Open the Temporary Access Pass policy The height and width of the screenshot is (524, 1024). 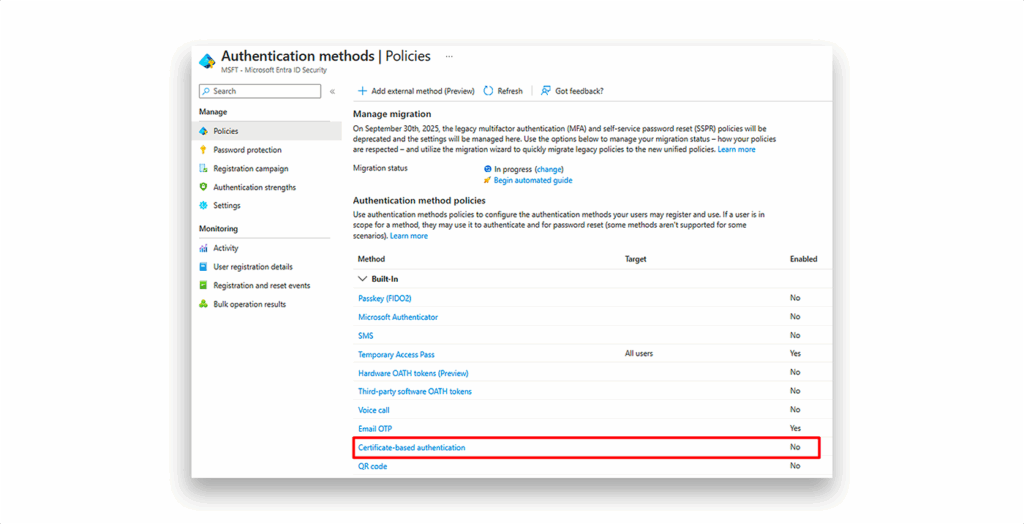pos(396,355)
